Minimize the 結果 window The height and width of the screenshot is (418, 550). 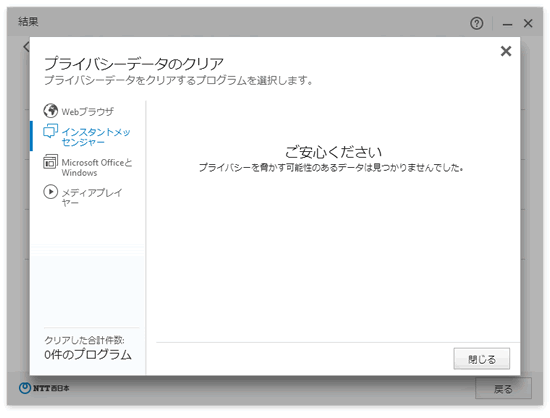click(x=507, y=24)
